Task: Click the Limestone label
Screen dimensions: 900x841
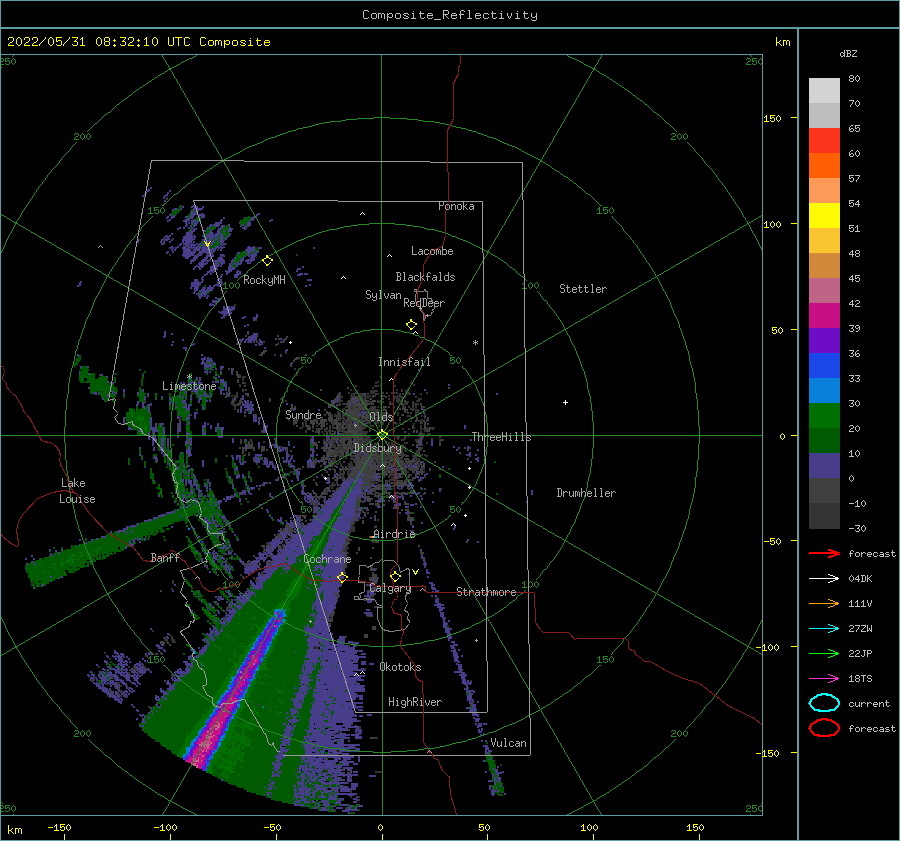Action: click(189, 386)
